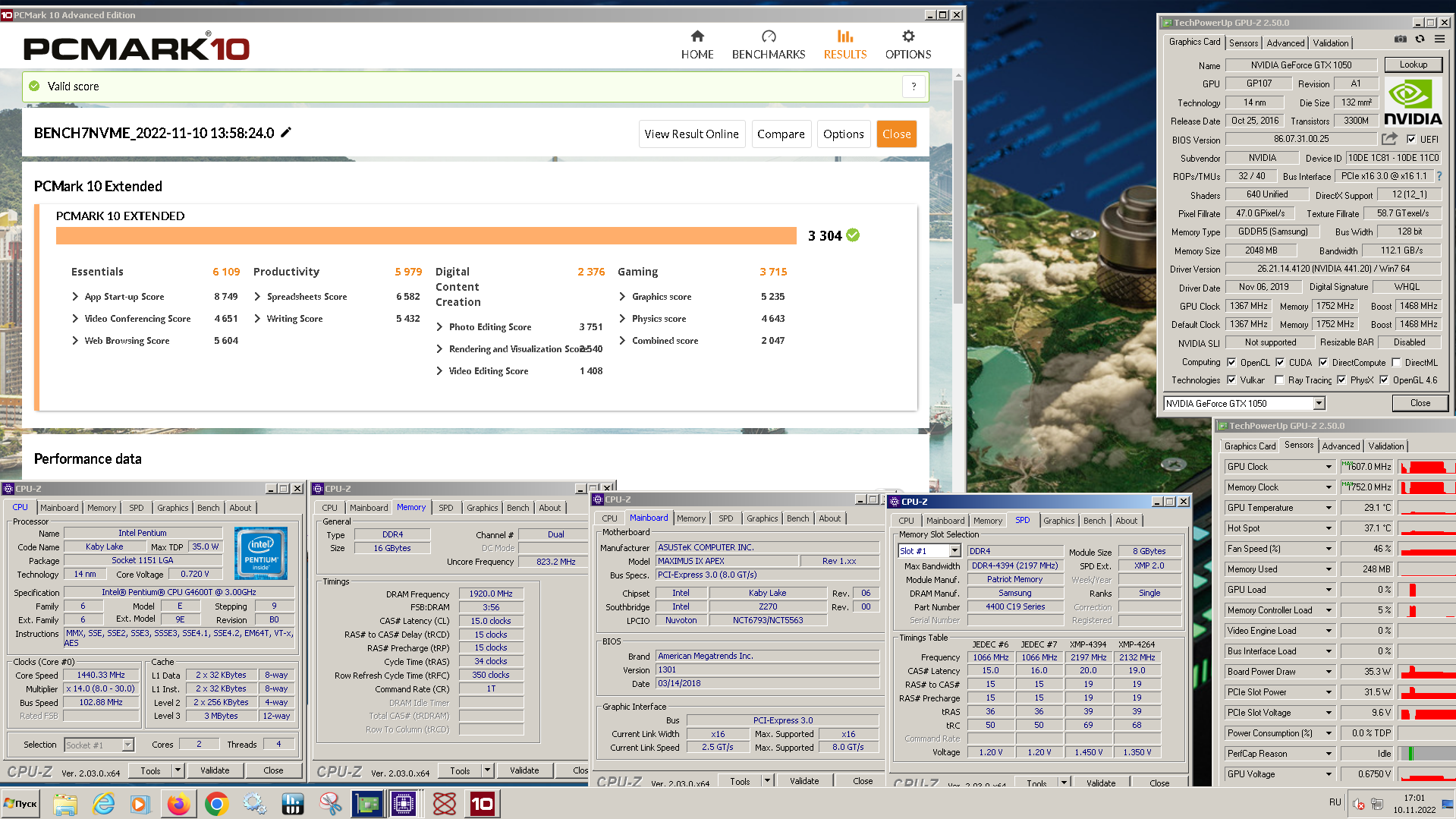The height and width of the screenshot is (819, 1456).
Task: Toggle the OpenGL 4.6 checkbox
Action: click(1384, 380)
